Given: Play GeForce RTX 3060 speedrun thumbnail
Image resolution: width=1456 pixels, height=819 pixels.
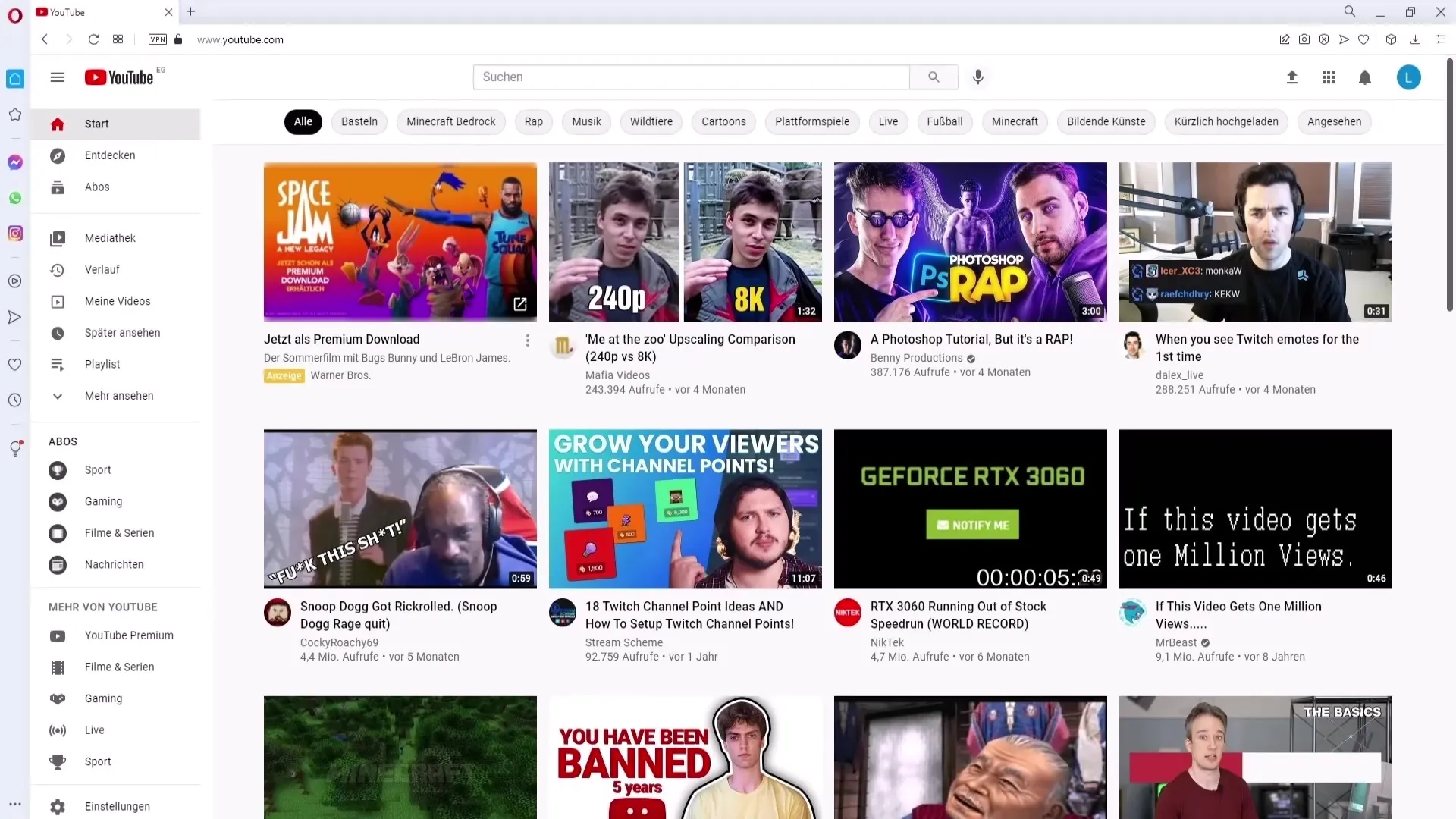Looking at the screenshot, I should [x=971, y=509].
